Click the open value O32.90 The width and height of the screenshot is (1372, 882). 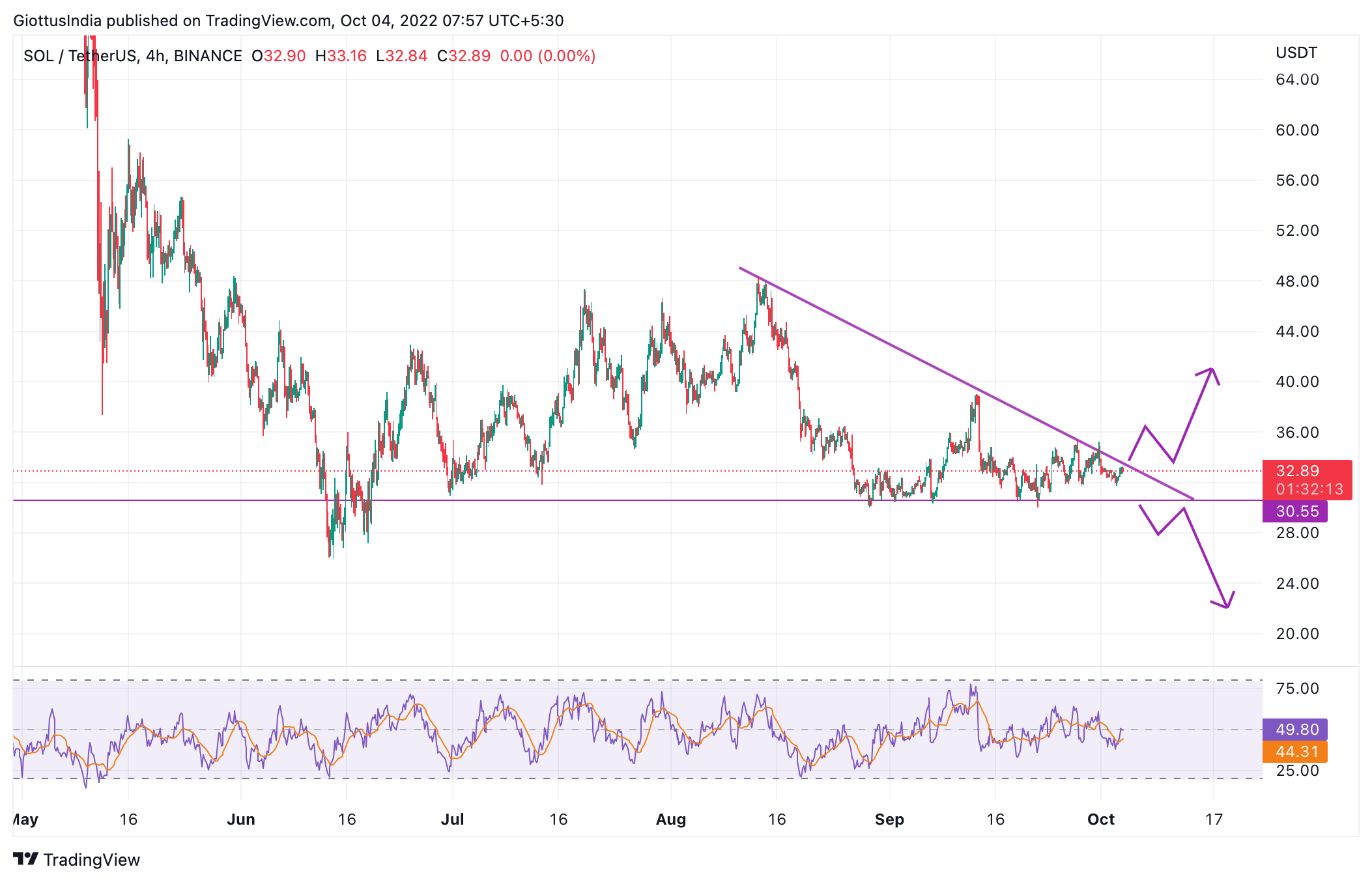(x=279, y=56)
